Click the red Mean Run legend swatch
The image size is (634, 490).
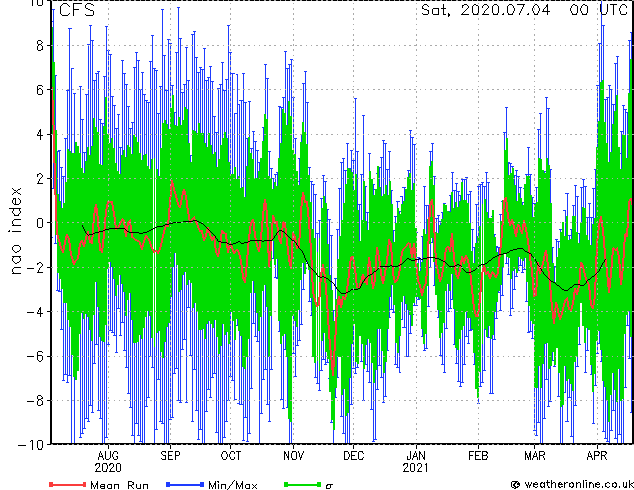68,484
